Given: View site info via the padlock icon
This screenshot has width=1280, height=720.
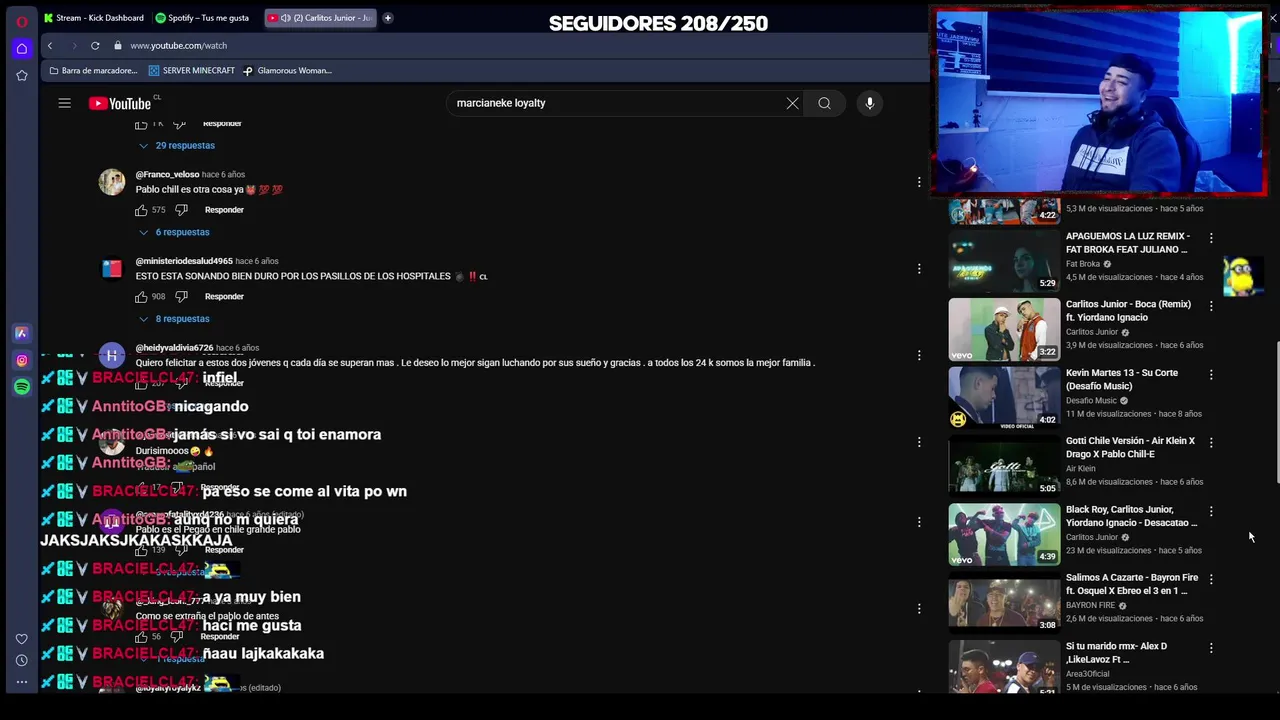Looking at the screenshot, I should 118,45.
